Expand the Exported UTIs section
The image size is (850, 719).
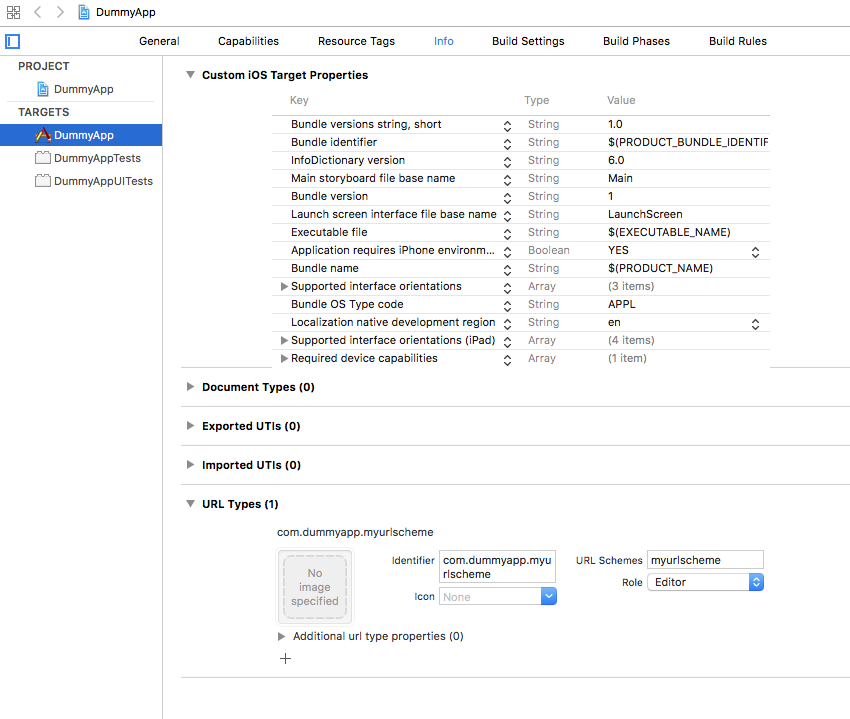click(190, 426)
